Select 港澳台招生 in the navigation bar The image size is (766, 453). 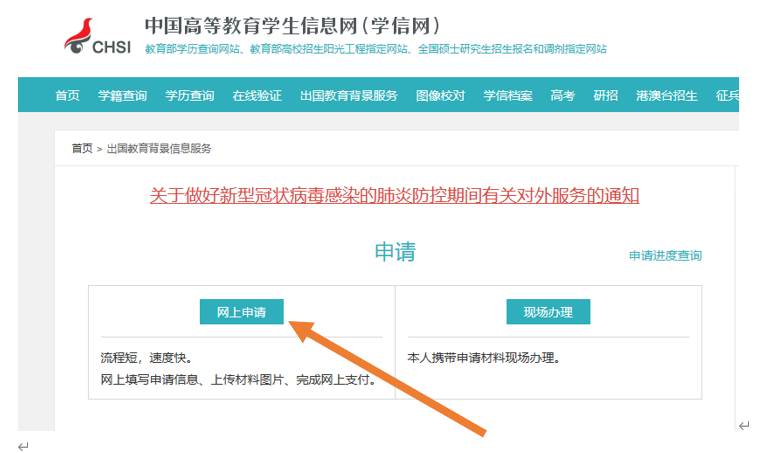pos(666,96)
